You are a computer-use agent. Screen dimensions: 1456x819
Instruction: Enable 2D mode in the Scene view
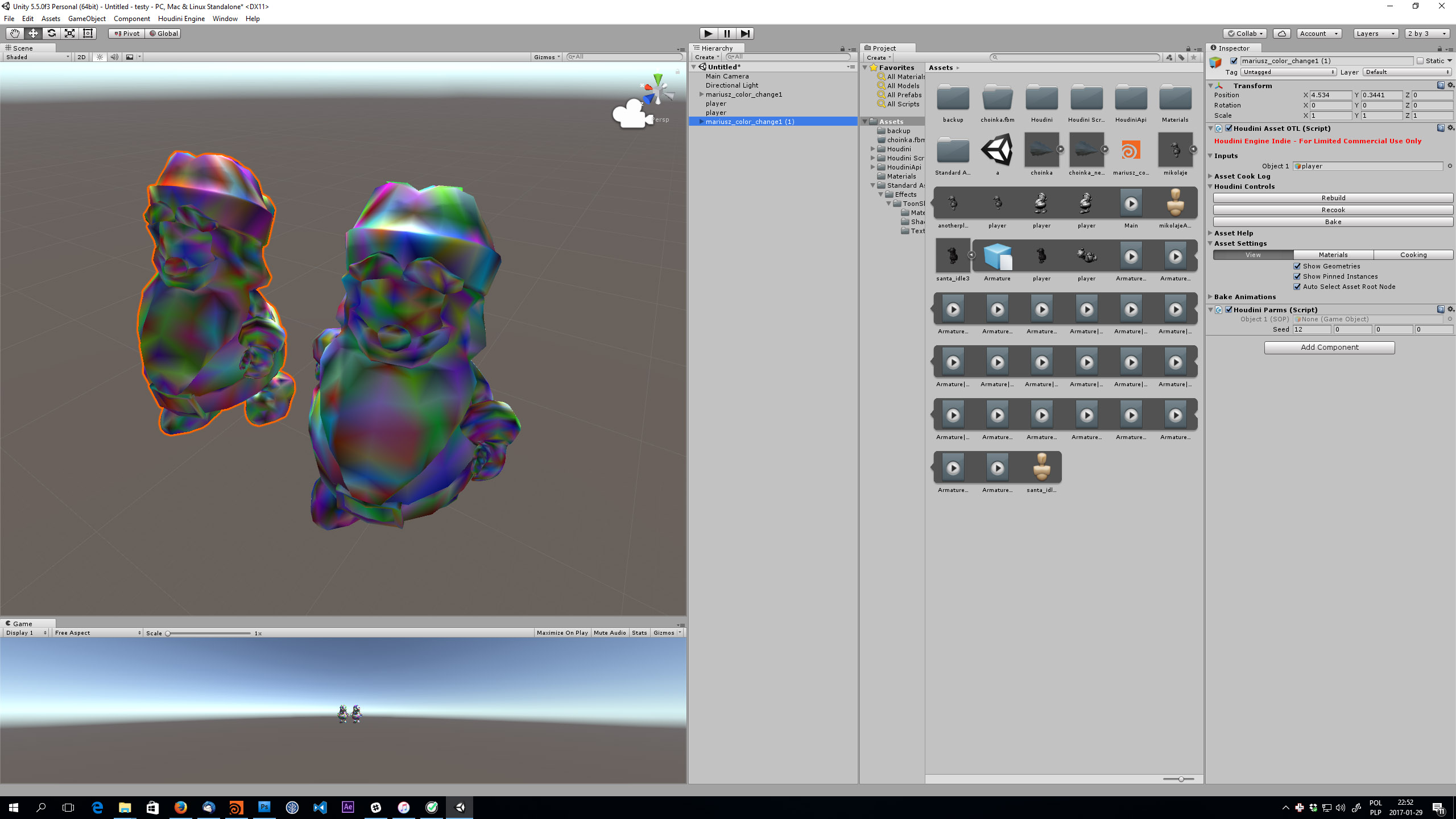click(81, 57)
